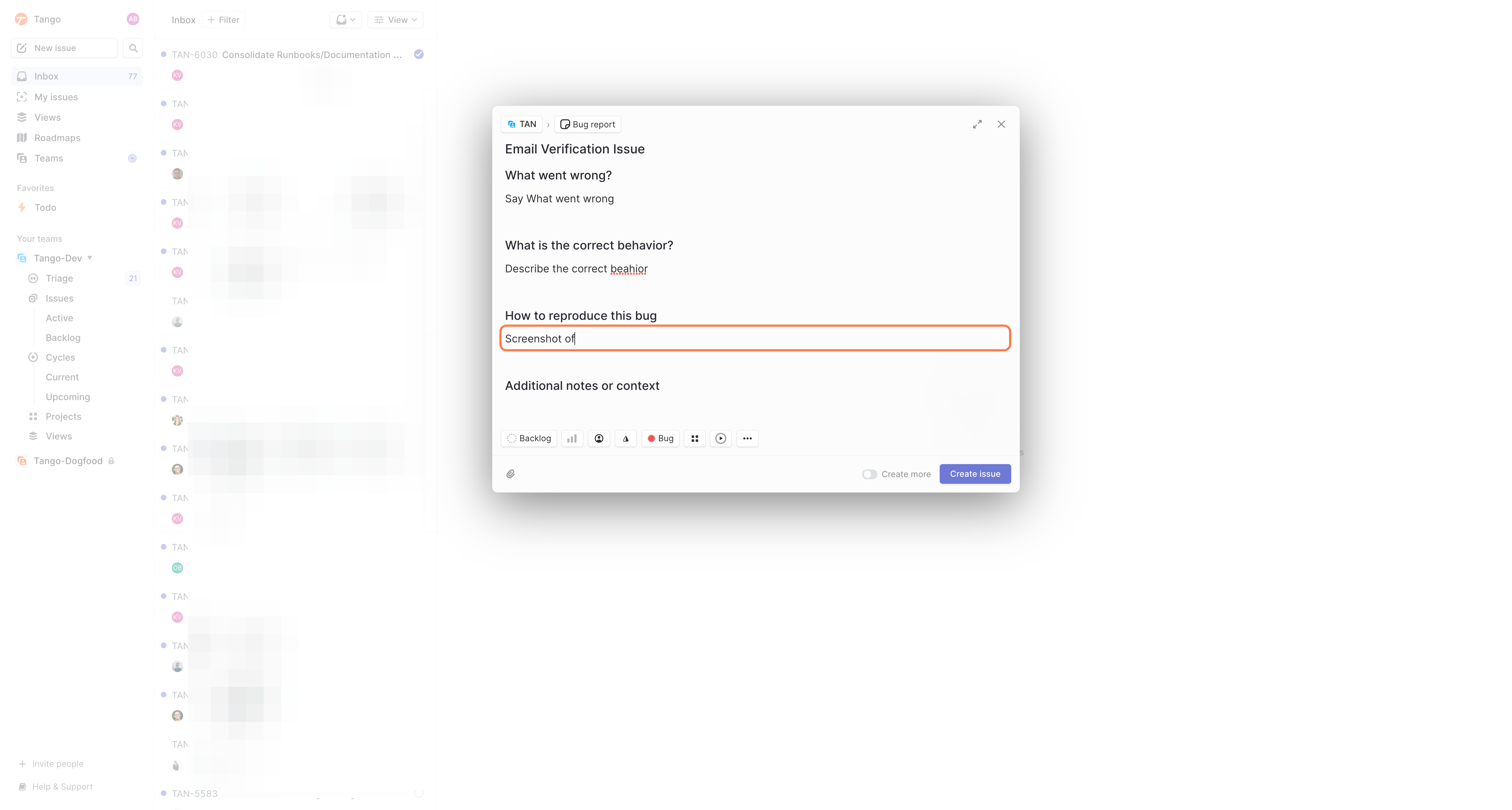The height and width of the screenshot is (810, 1512).
Task: Open Upcoming cycles
Action: [68, 397]
